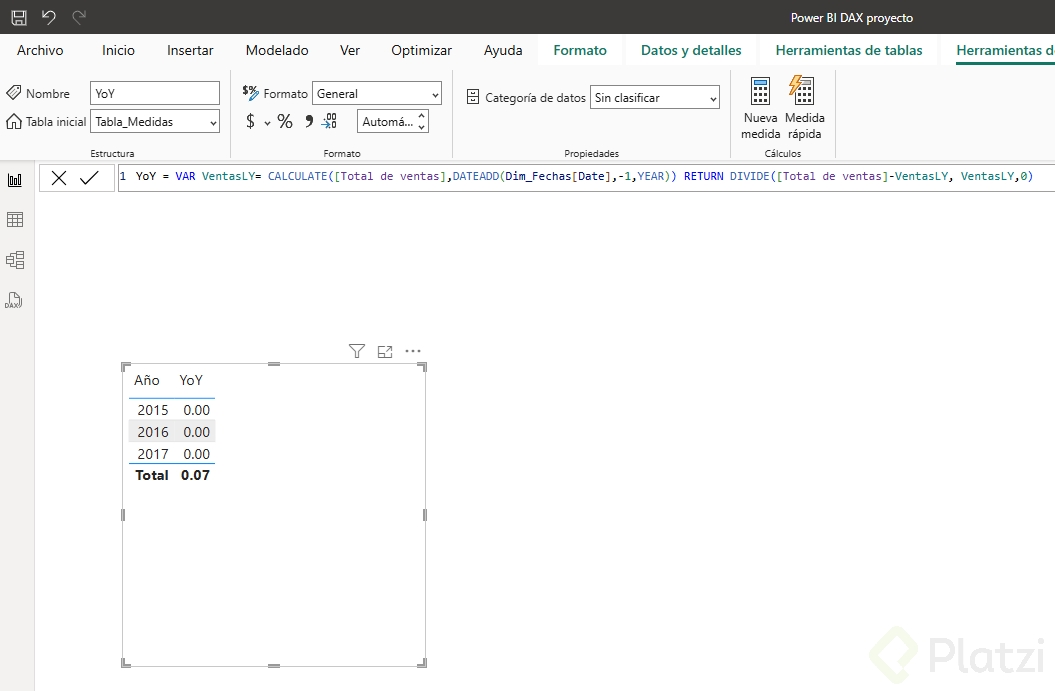Viewport: 1055px width, 691px height.
Task: Apply currency format with dollar icon
Action: point(250,121)
